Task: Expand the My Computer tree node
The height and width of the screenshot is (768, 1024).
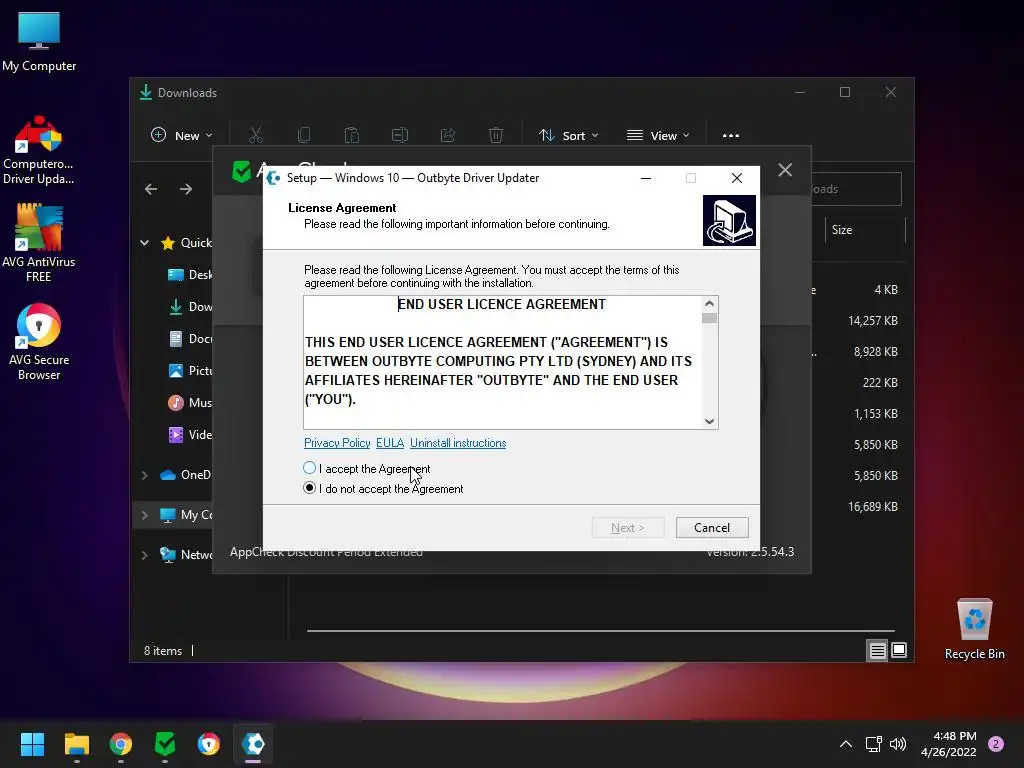Action: coord(144,515)
